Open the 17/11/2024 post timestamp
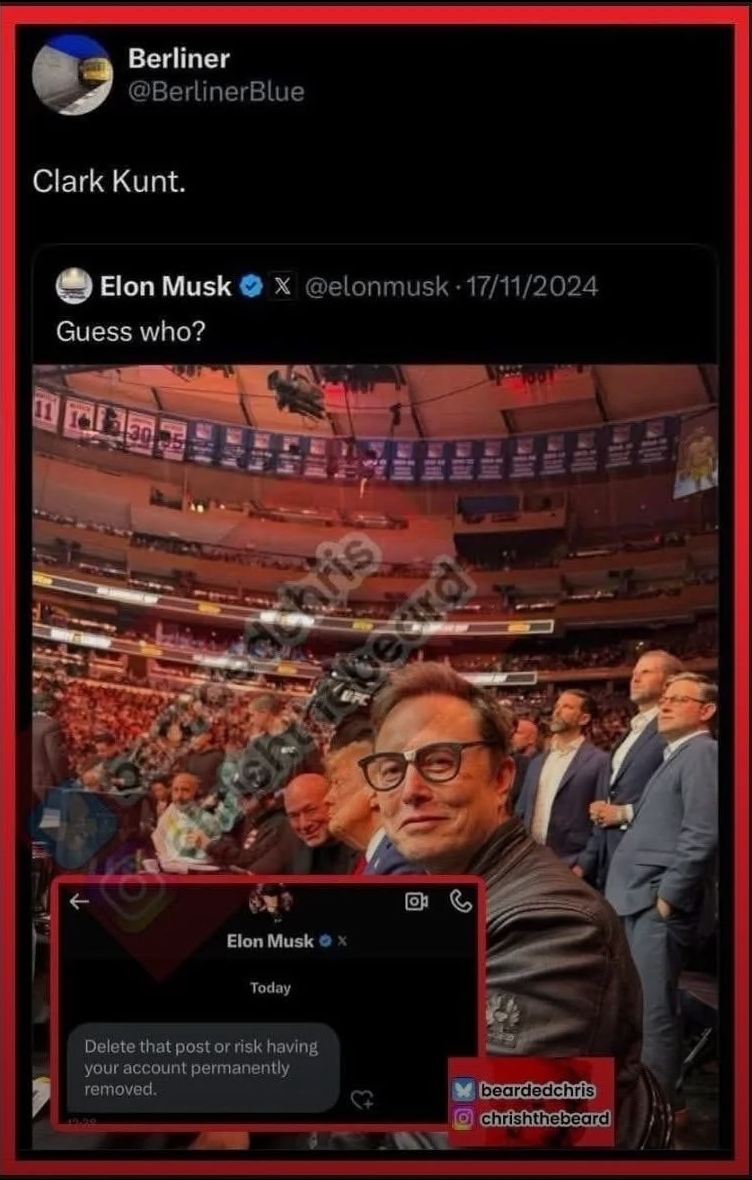Viewport: 752px width, 1180px height. pyautogui.click(x=532, y=286)
